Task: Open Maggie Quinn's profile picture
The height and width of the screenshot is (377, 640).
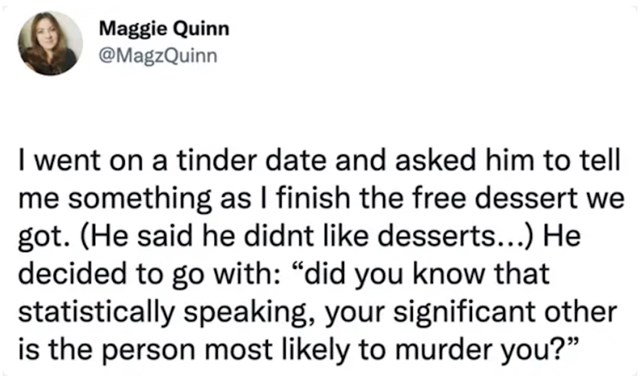Action: tap(50, 44)
